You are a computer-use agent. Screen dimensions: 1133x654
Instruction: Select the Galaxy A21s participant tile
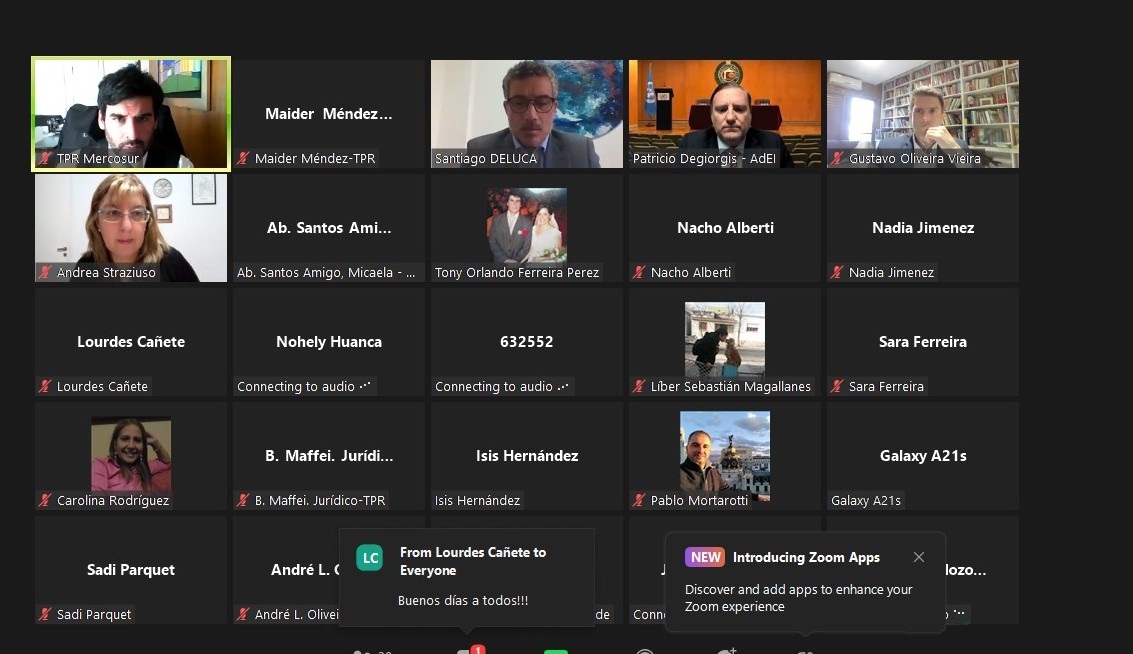923,456
